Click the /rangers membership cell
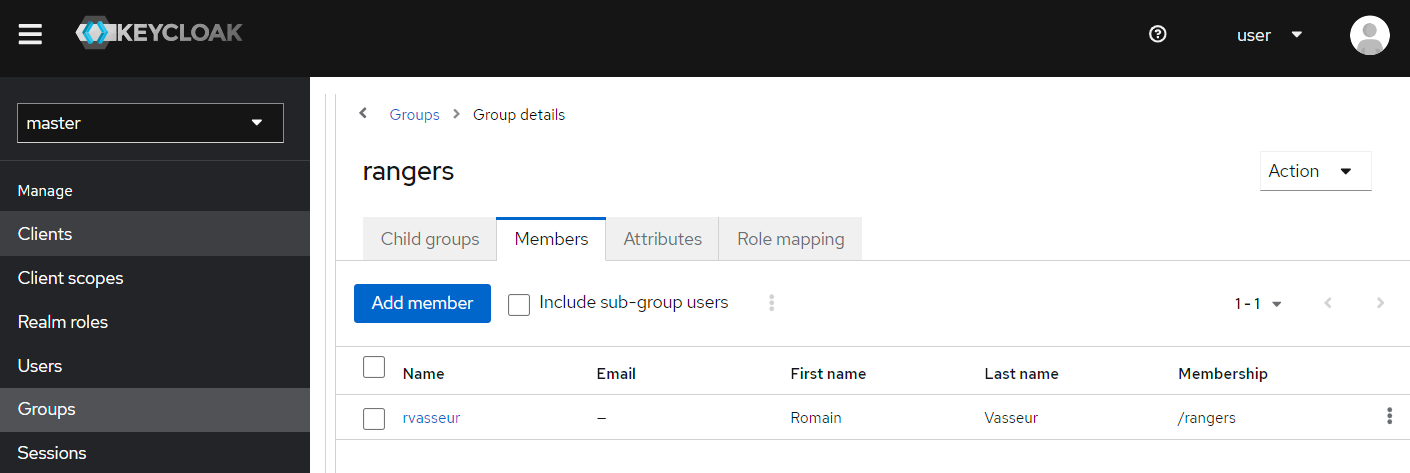 [x=1207, y=418]
